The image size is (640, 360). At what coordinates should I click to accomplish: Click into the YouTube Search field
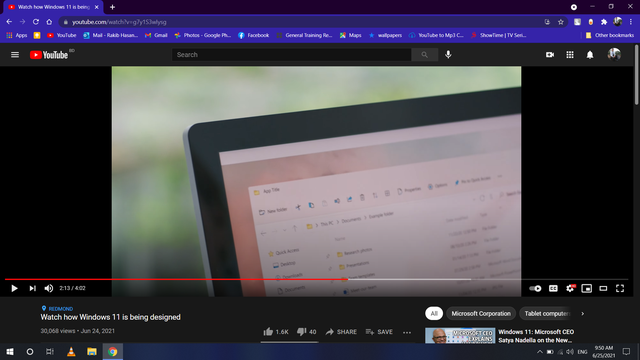(x=291, y=55)
